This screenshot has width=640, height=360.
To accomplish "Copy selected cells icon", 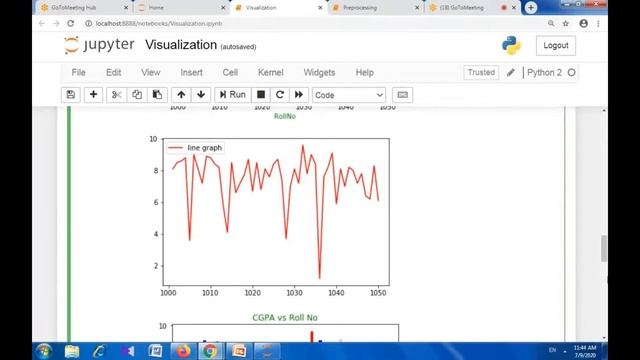I will coord(137,95).
